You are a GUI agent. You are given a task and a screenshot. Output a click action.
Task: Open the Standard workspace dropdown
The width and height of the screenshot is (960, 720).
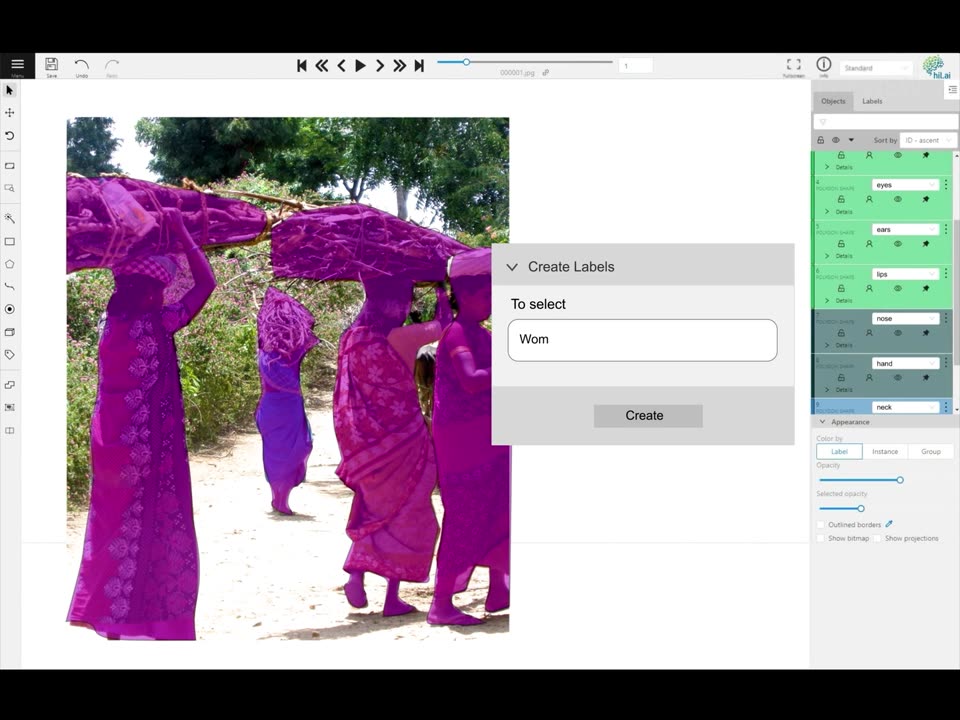[876, 68]
